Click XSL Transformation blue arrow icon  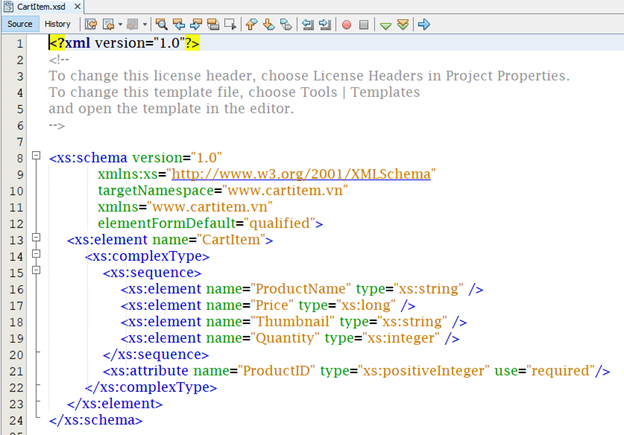(424, 24)
